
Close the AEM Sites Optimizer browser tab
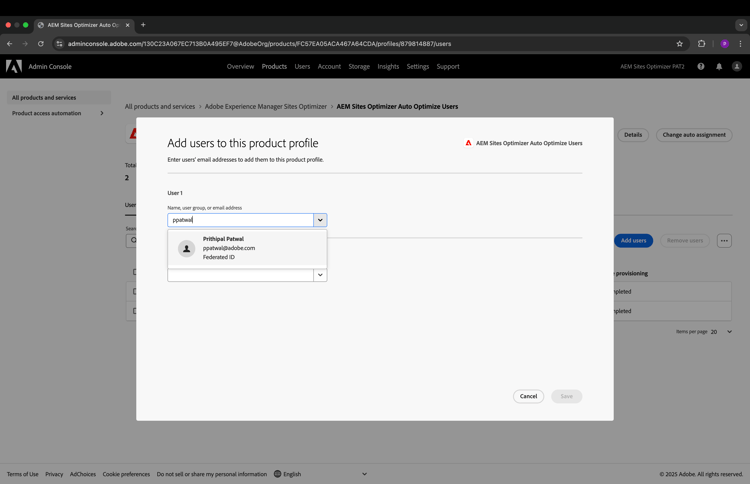[x=128, y=25]
